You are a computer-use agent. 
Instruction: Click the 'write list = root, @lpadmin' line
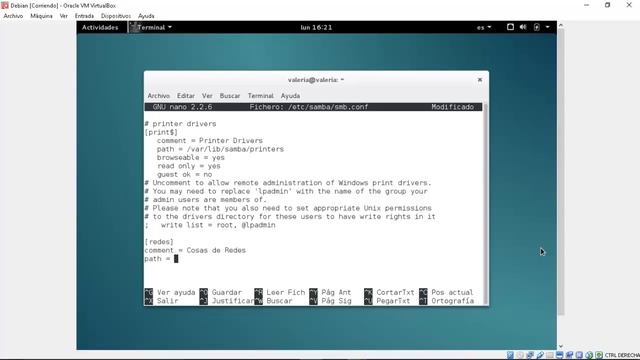point(218,225)
